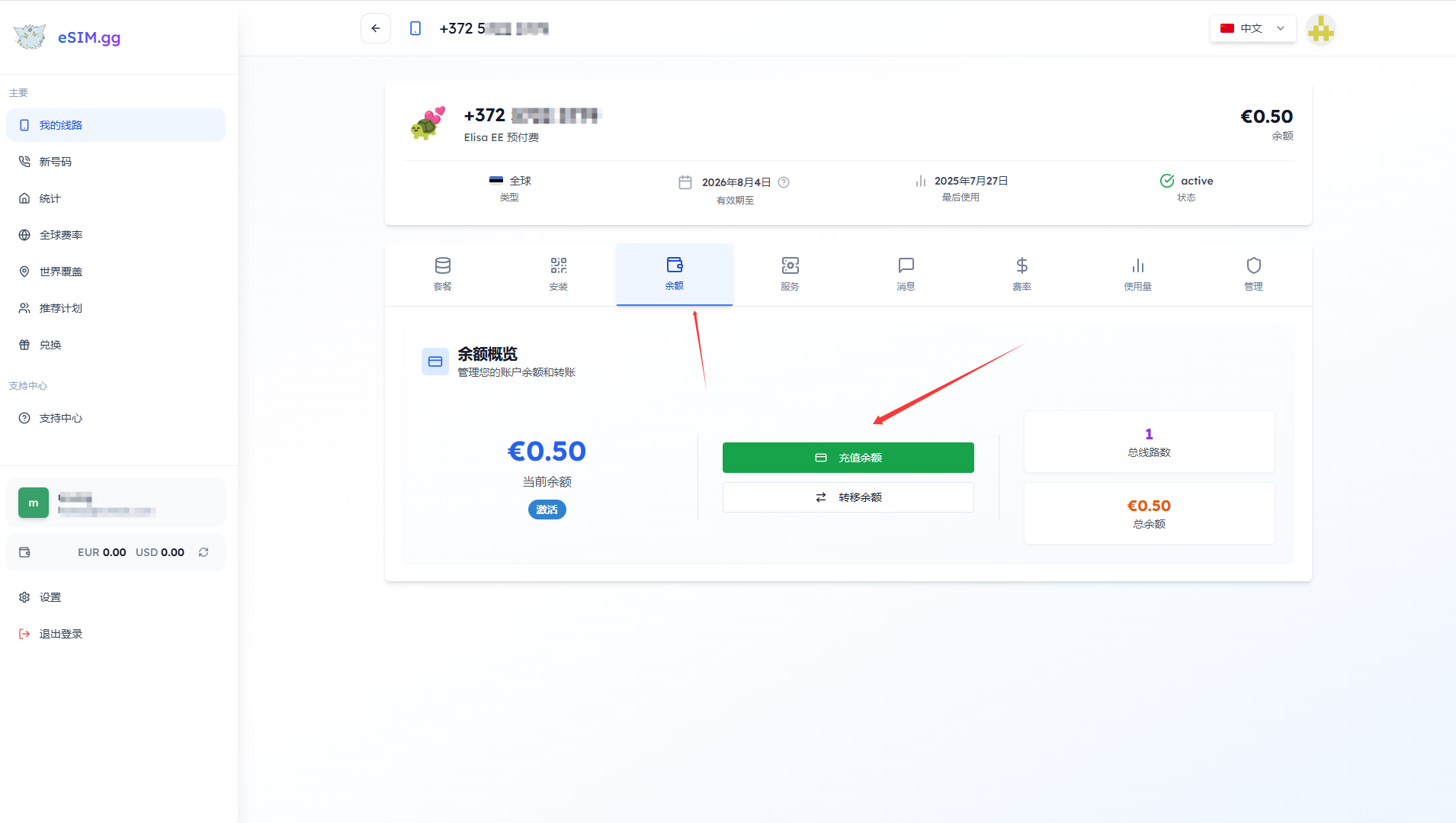Switch to the 服务 tab
This screenshot has width=1456, height=823.
click(x=790, y=274)
